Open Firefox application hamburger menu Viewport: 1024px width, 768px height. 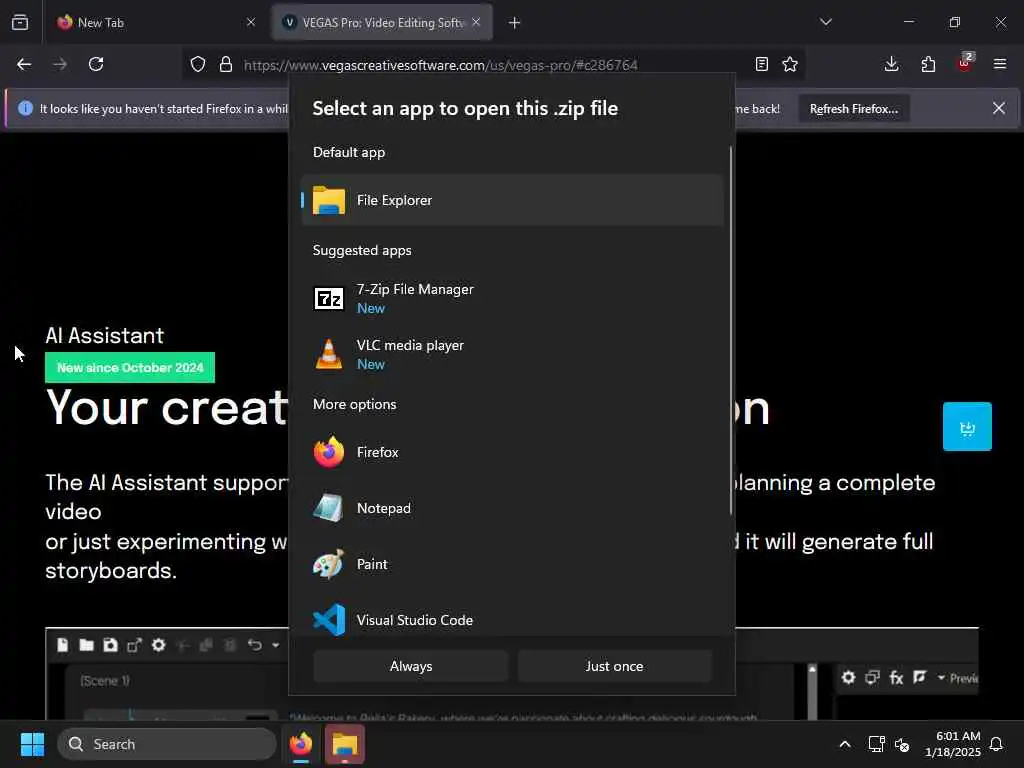(1000, 64)
